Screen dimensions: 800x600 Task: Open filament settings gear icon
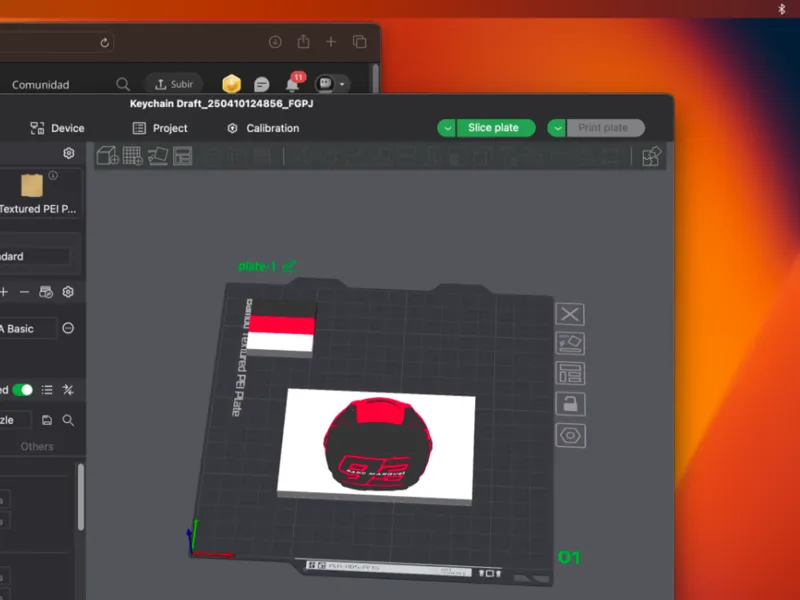68,292
